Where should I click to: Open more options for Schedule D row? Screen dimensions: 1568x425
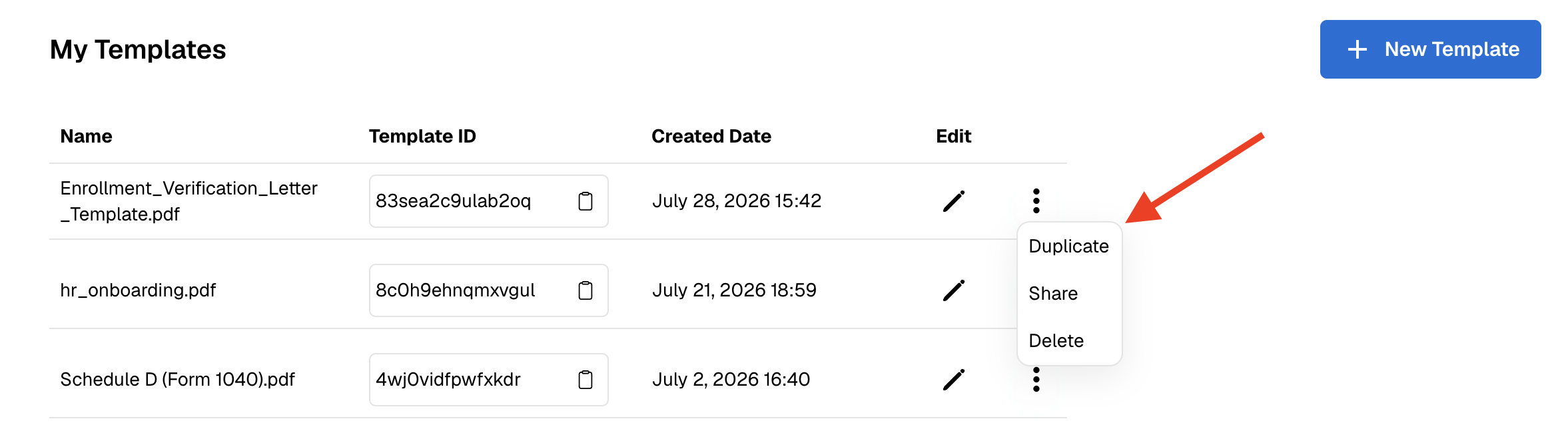coord(1036,380)
